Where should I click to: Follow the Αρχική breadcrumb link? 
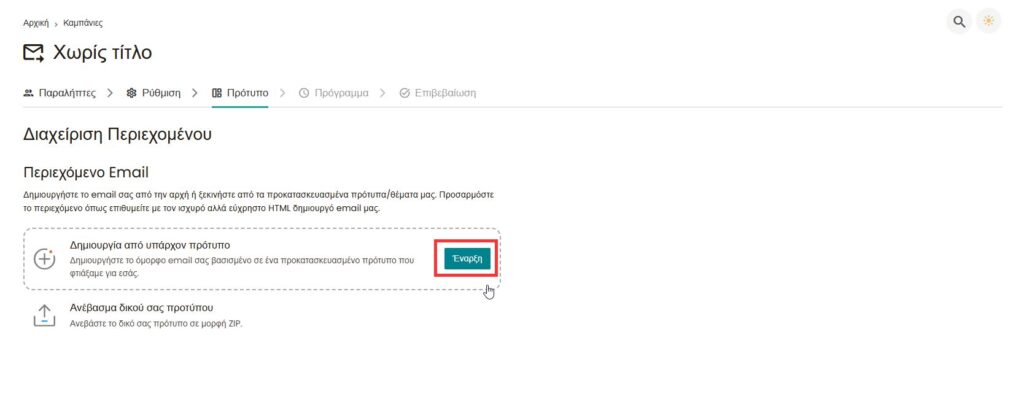[x=36, y=23]
